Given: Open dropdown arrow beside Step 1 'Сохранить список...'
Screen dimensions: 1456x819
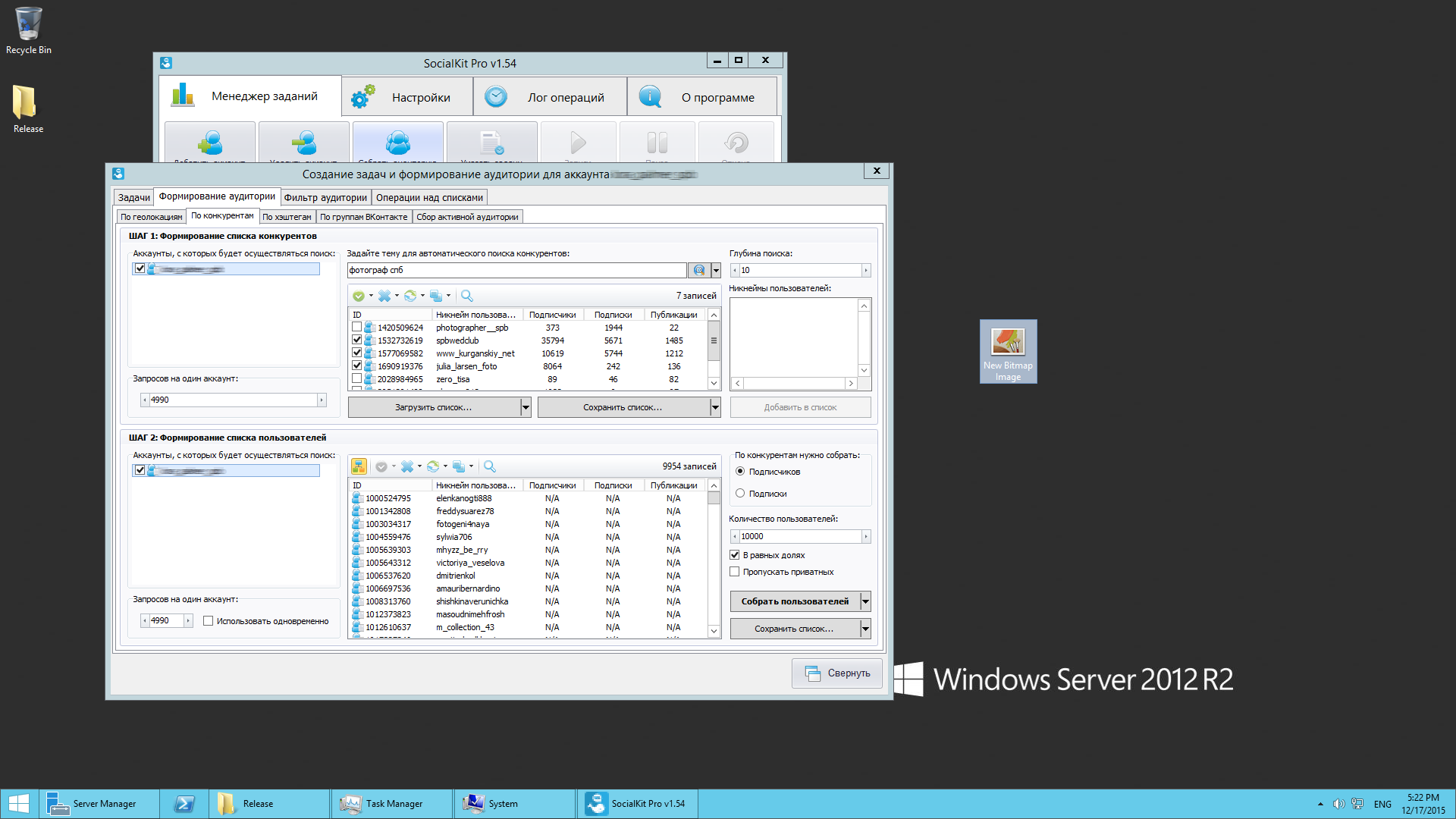Looking at the screenshot, I should pyautogui.click(x=715, y=407).
